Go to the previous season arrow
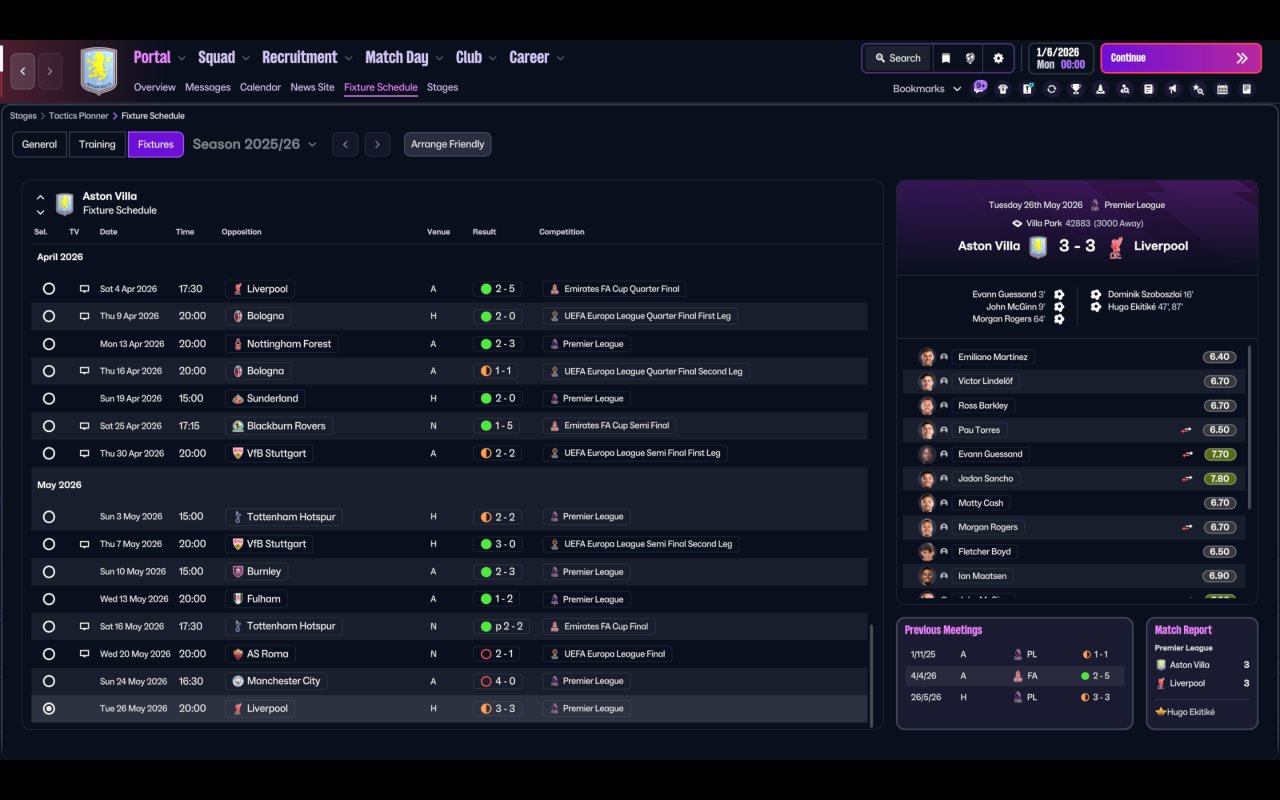 point(345,144)
